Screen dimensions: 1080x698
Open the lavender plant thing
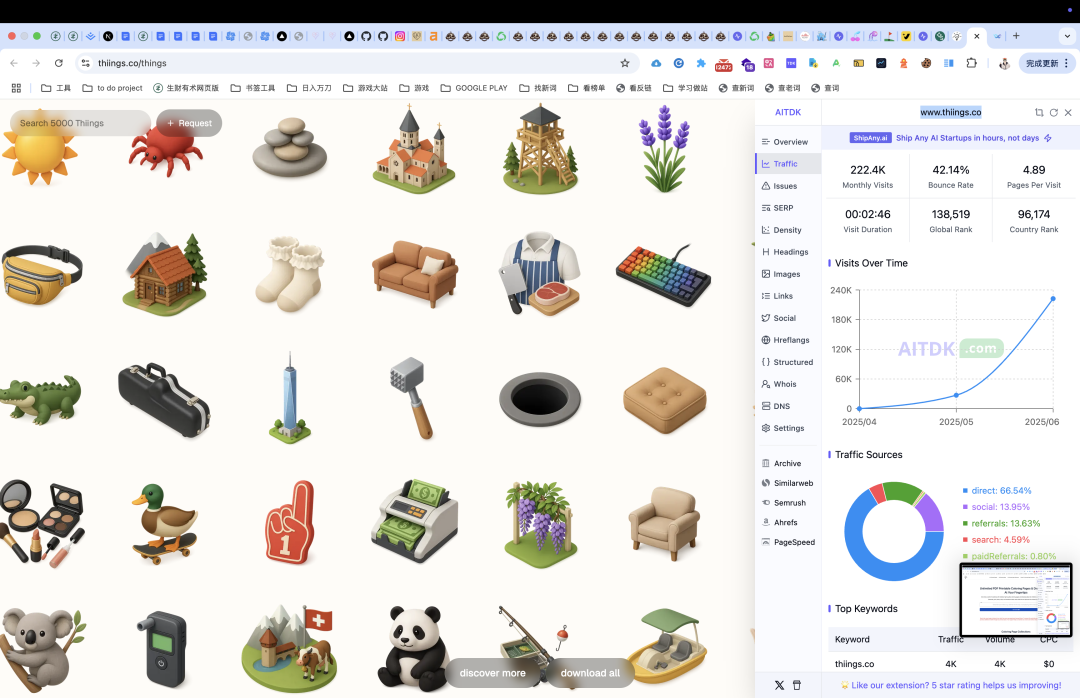click(x=664, y=149)
